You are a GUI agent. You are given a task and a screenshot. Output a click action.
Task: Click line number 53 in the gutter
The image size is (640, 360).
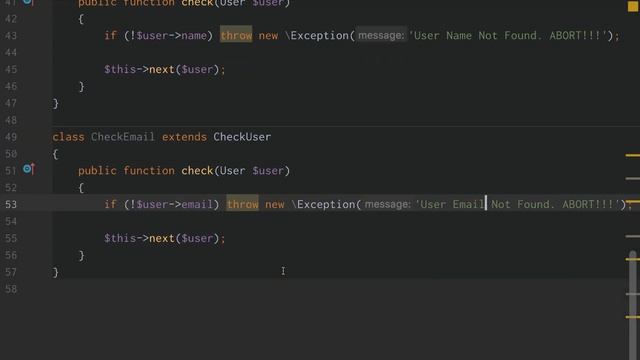[11, 204]
